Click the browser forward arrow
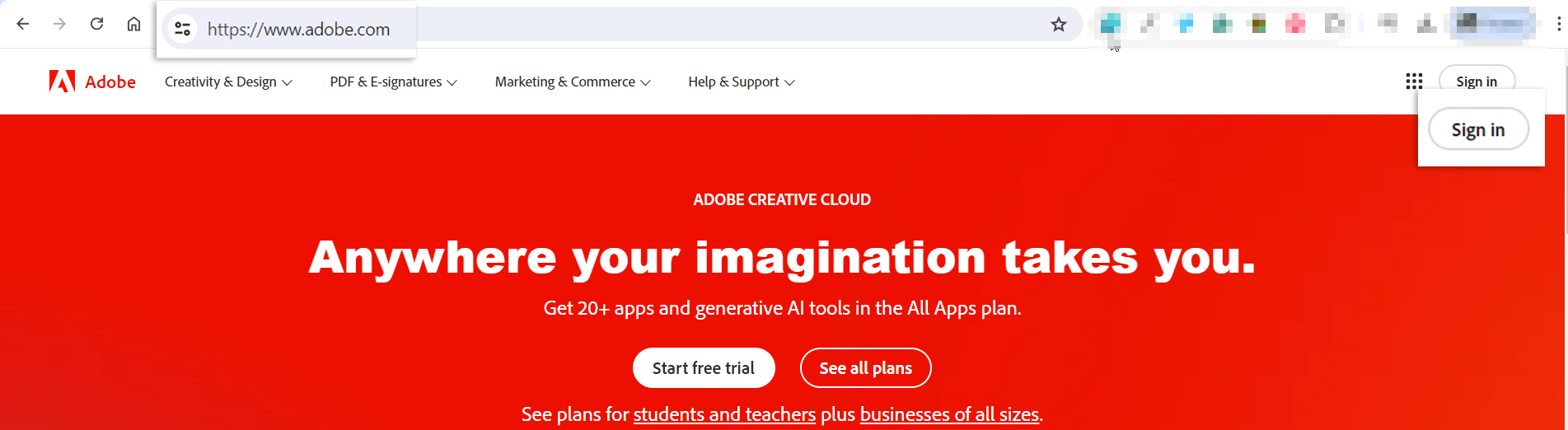 pos(59,24)
